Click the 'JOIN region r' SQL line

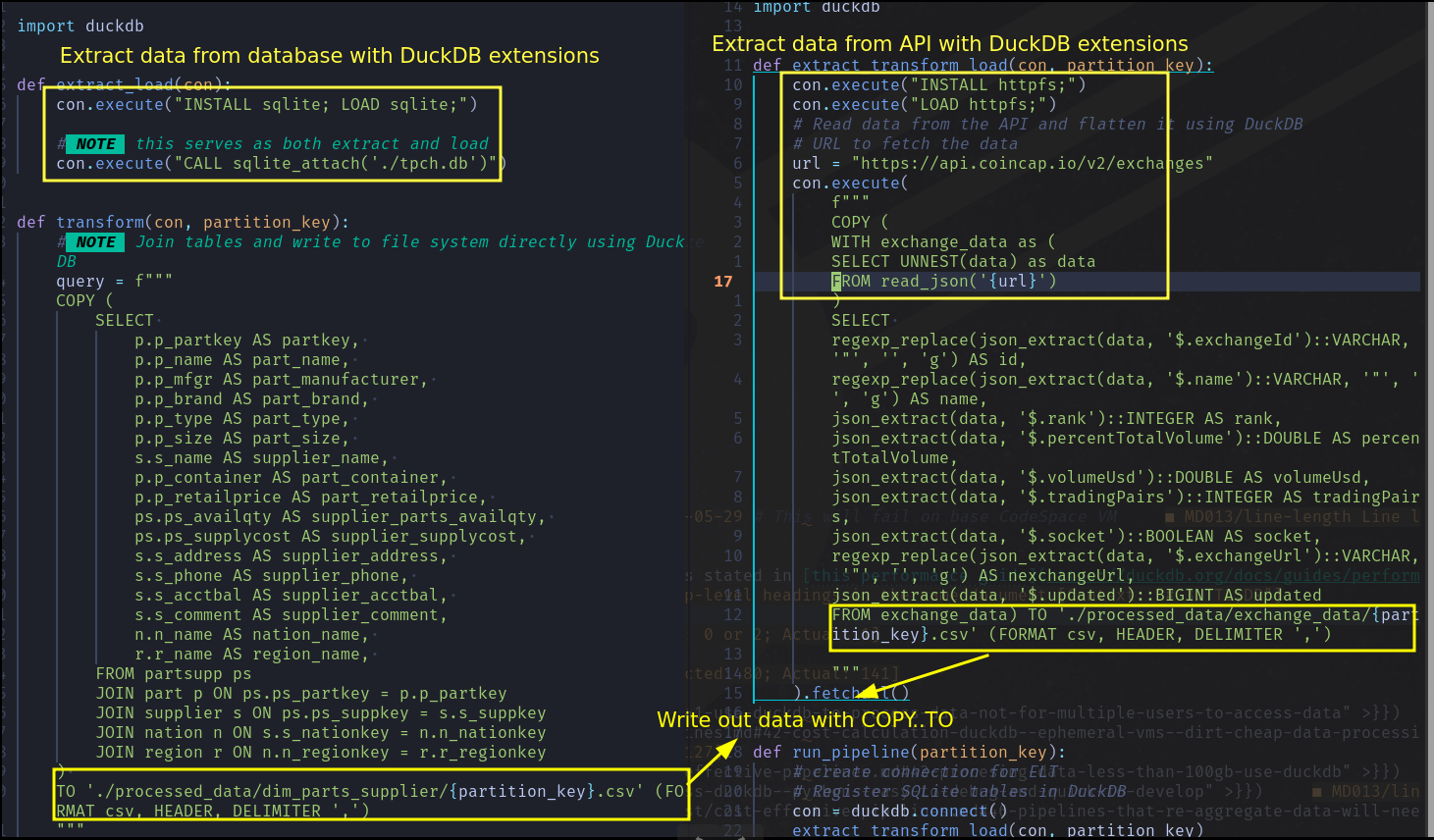[320, 753]
